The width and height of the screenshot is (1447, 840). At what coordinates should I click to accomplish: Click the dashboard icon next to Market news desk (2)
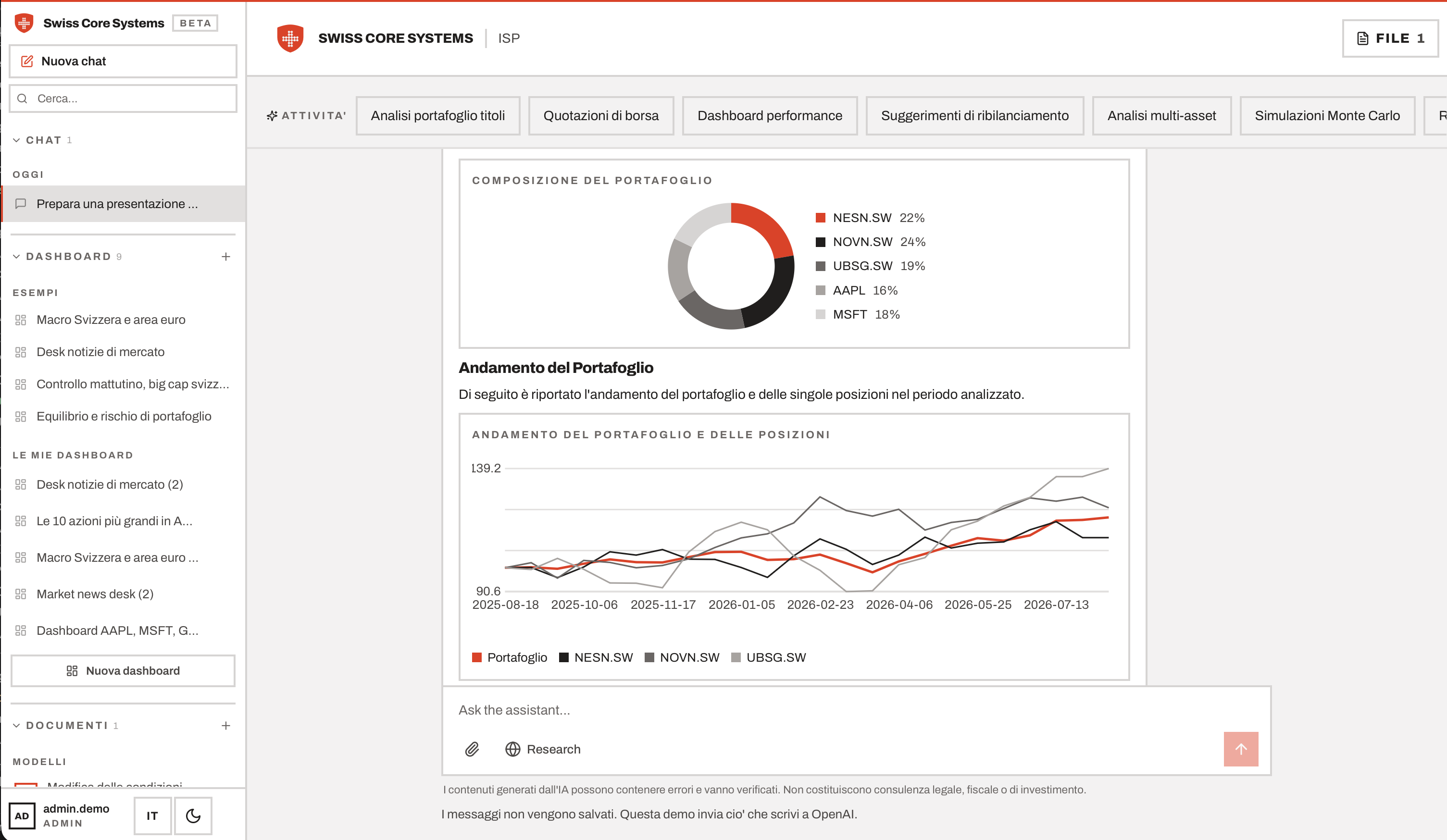pyautogui.click(x=21, y=594)
